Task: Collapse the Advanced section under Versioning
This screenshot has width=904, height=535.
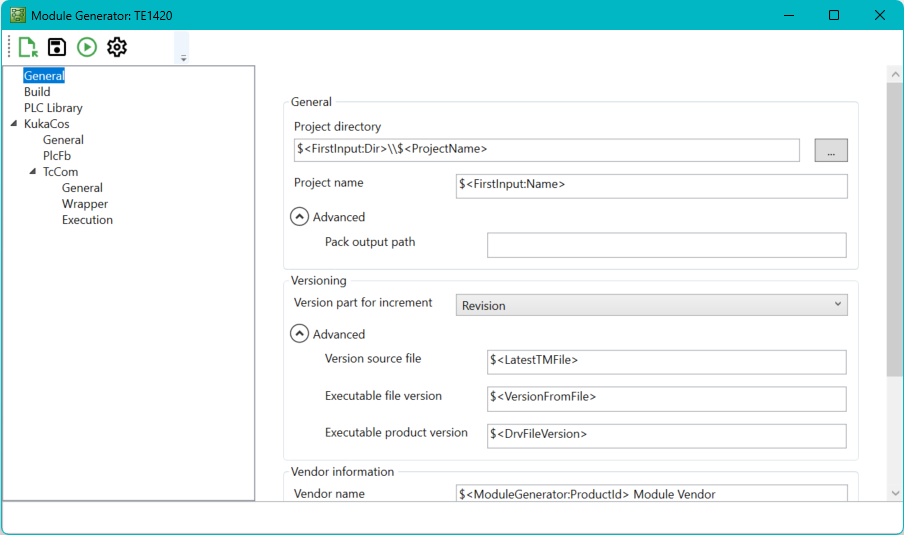Action: 299,335
